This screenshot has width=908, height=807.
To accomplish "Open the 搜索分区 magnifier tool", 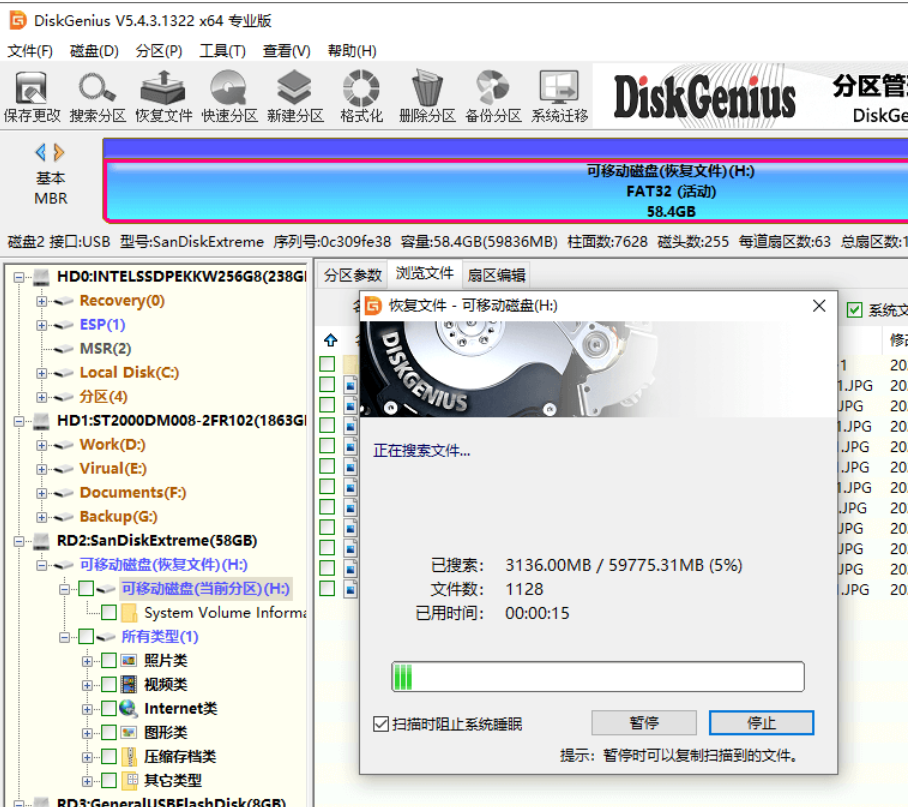I will (97, 96).
